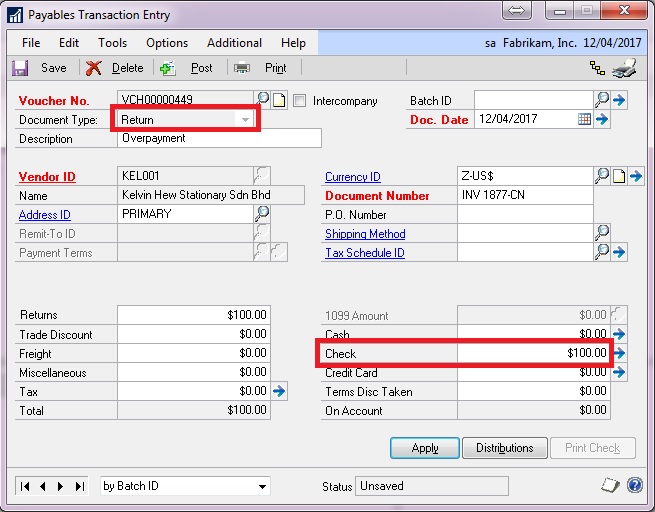
Task: Open the by Batch ID sort dropdown
Action: tap(262, 487)
